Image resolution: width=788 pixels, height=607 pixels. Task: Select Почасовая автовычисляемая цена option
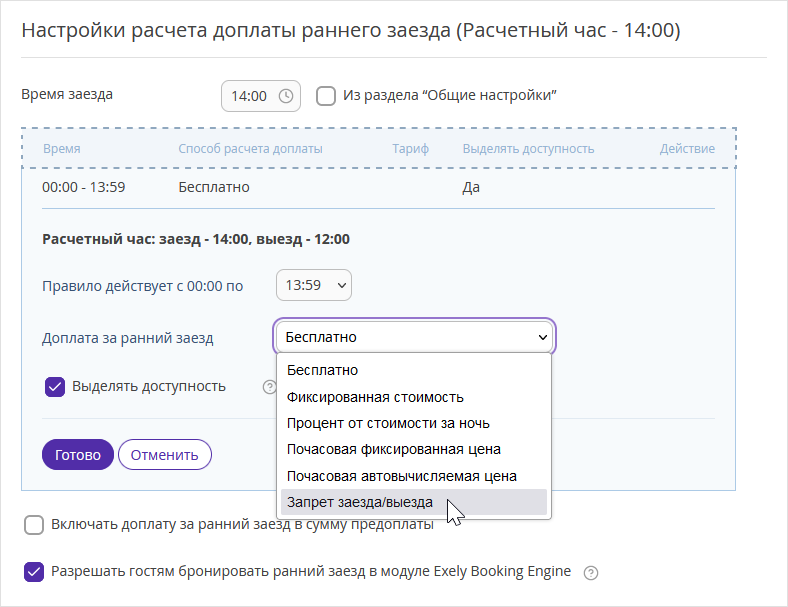tap(414, 476)
